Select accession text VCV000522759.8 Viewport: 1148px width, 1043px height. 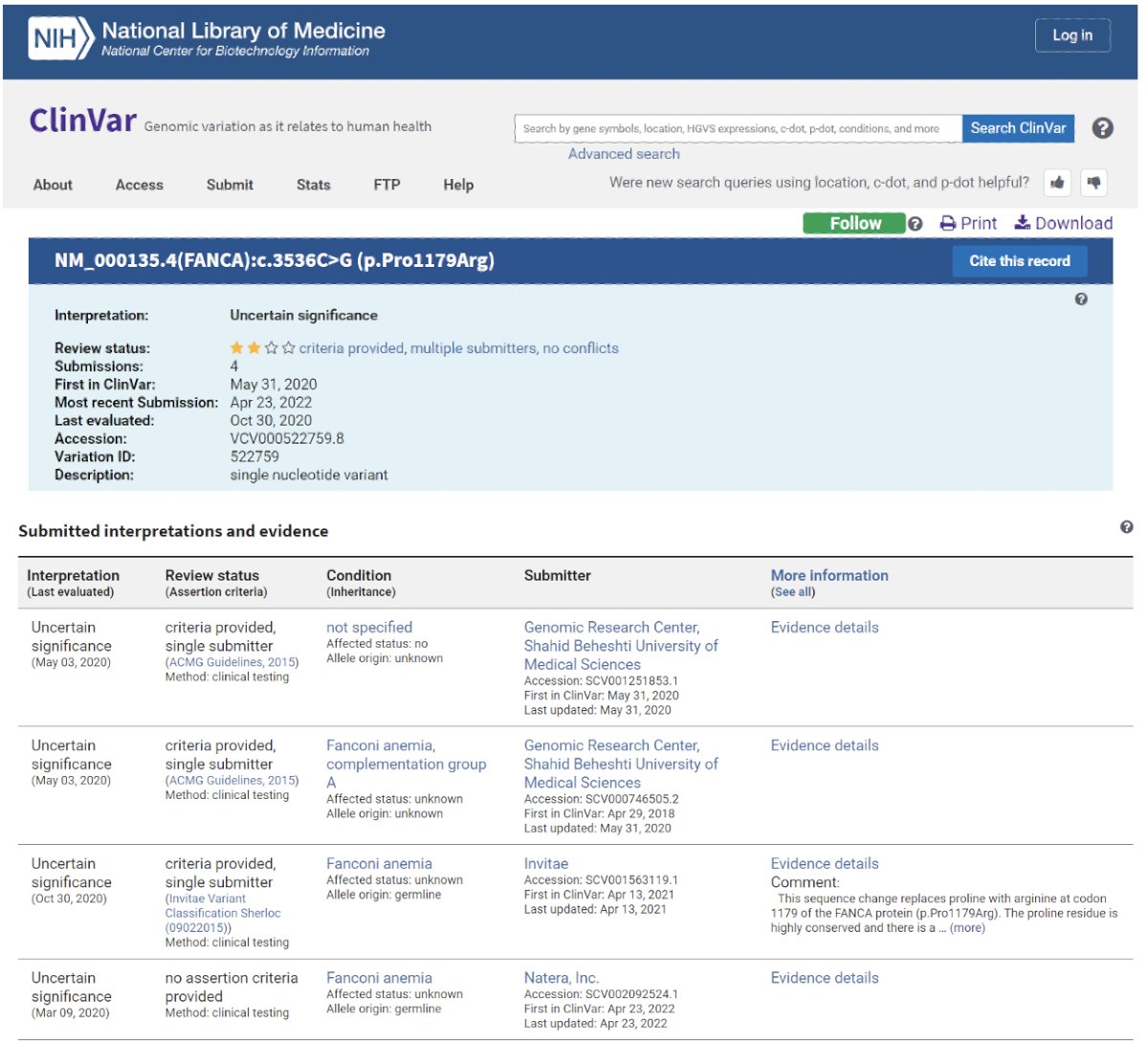pyautogui.click(x=287, y=438)
